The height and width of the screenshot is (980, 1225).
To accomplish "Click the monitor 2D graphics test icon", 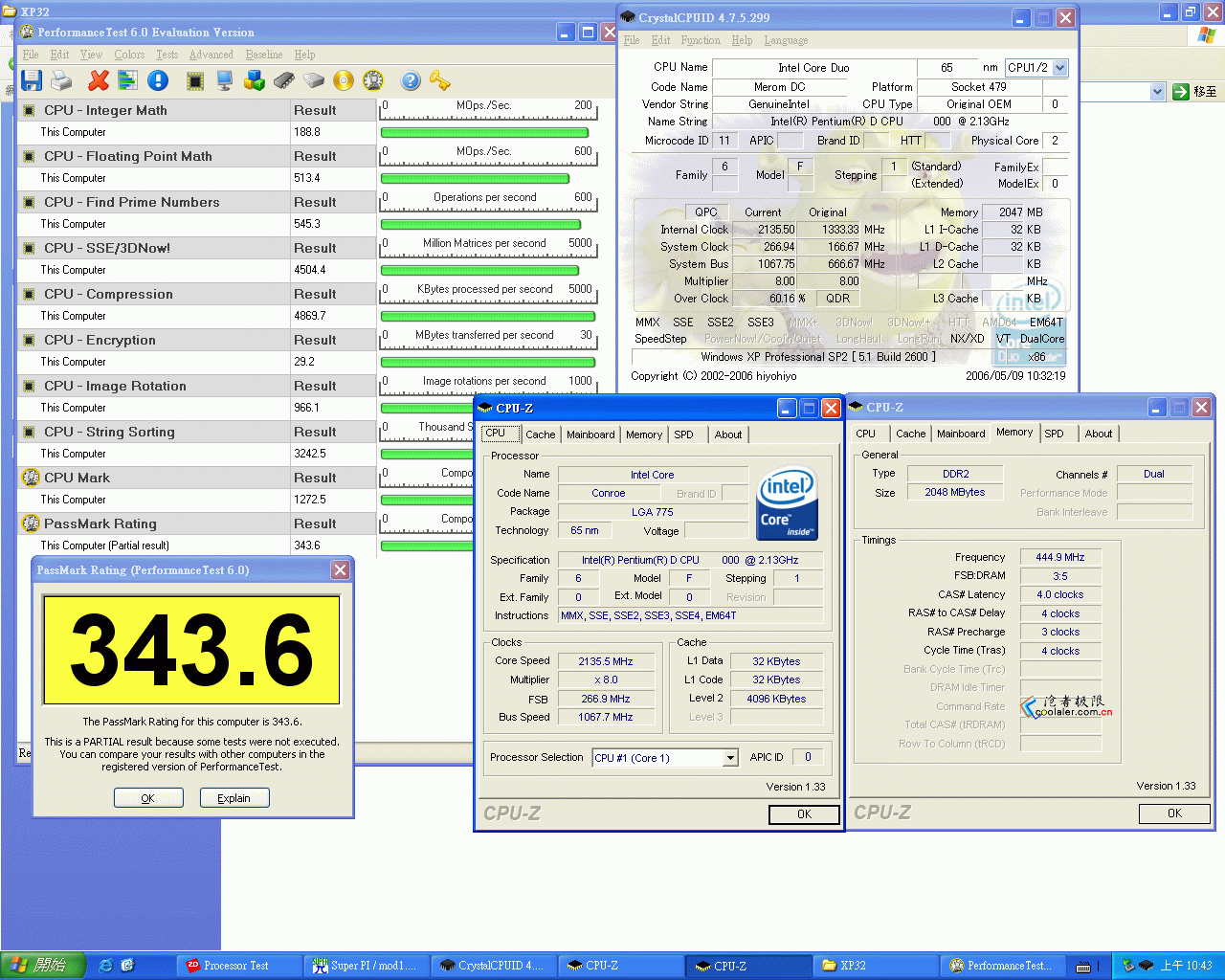I will click(225, 80).
